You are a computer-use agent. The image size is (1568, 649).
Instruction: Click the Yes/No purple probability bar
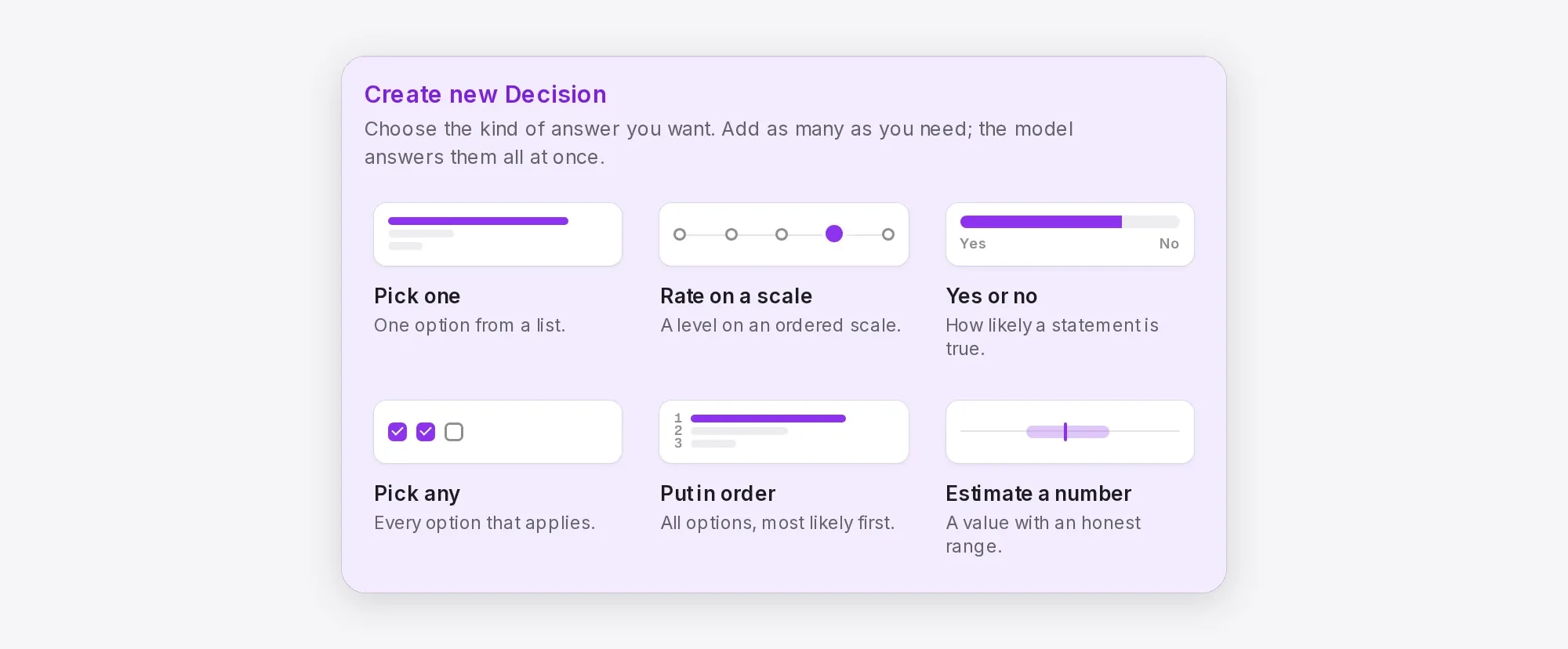1041,222
